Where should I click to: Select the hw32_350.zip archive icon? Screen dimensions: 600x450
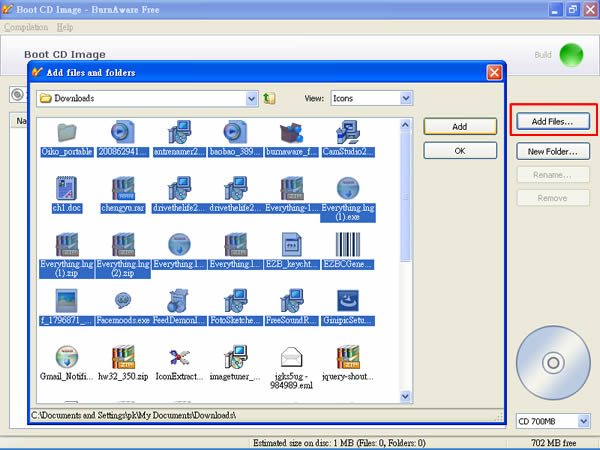(123, 357)
